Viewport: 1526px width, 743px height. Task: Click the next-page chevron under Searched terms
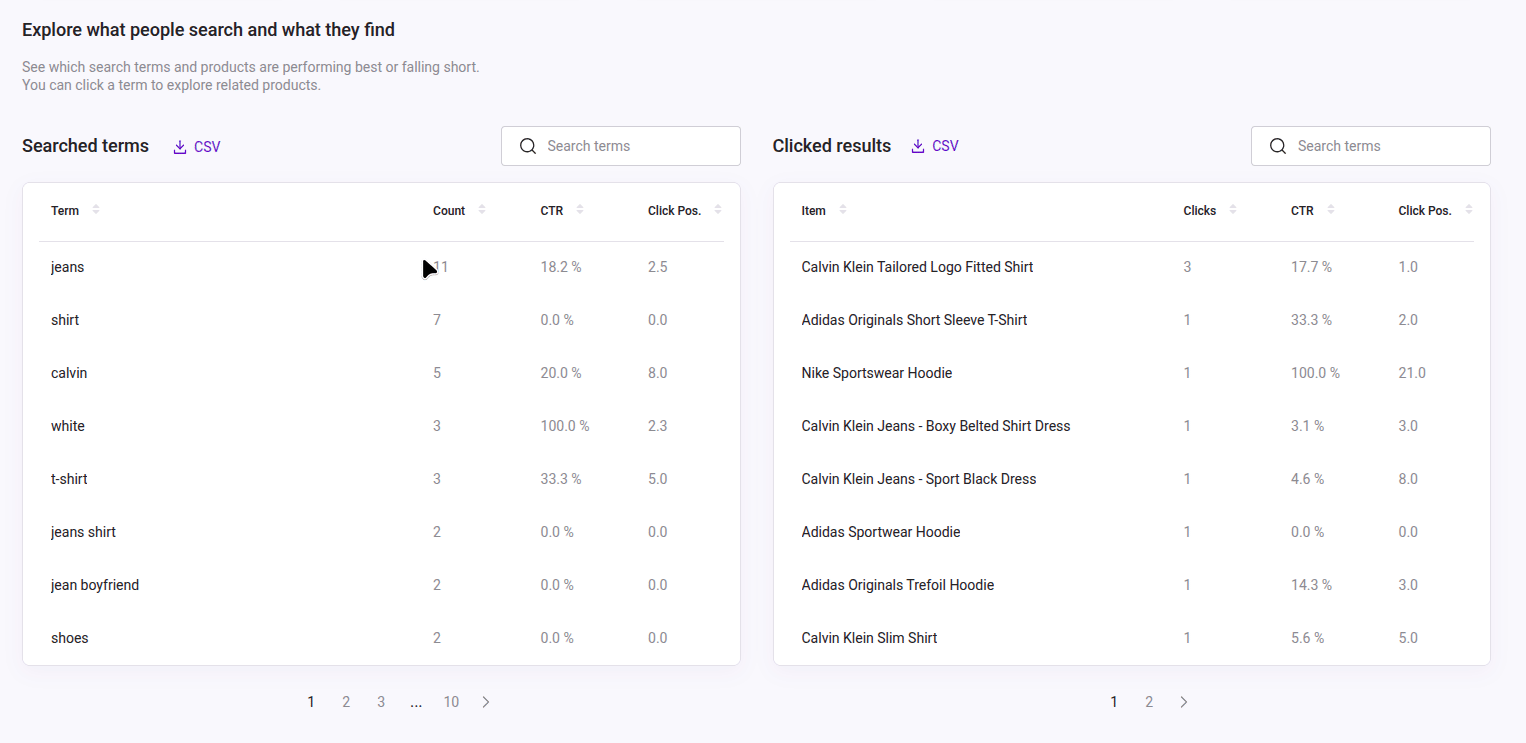point(486,701)
